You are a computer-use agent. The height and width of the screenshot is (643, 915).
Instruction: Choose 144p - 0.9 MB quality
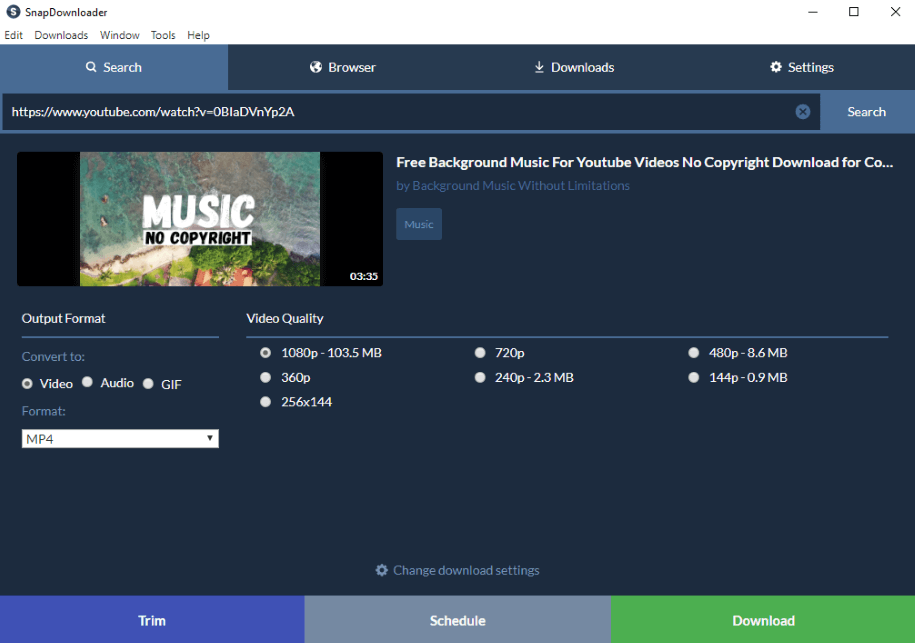pyautogui.click(x=693, y=378)
